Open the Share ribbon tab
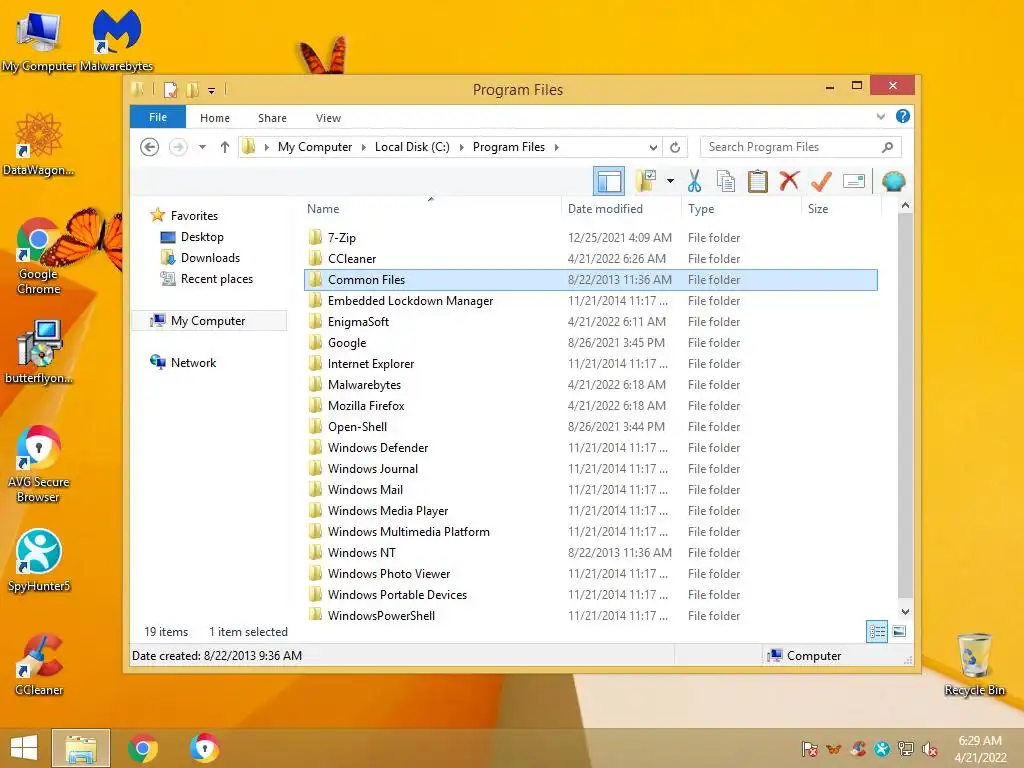 point(272,118)
